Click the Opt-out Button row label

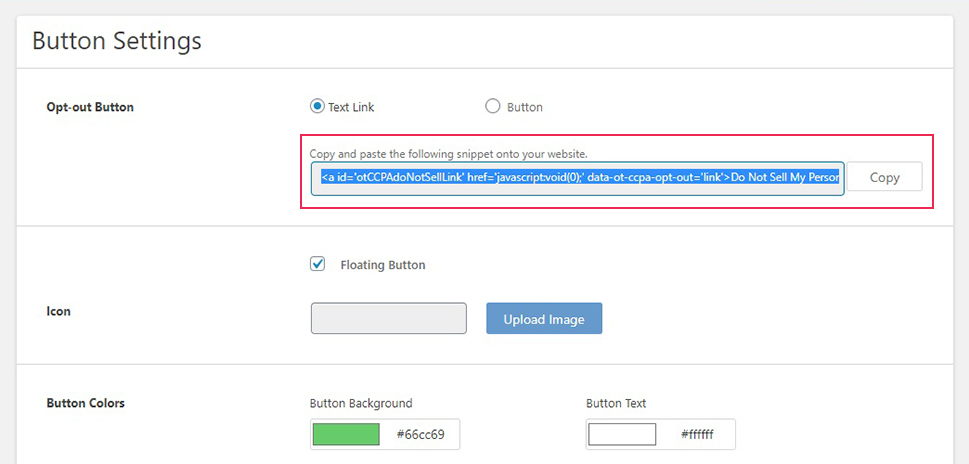[x=90, y=107]
